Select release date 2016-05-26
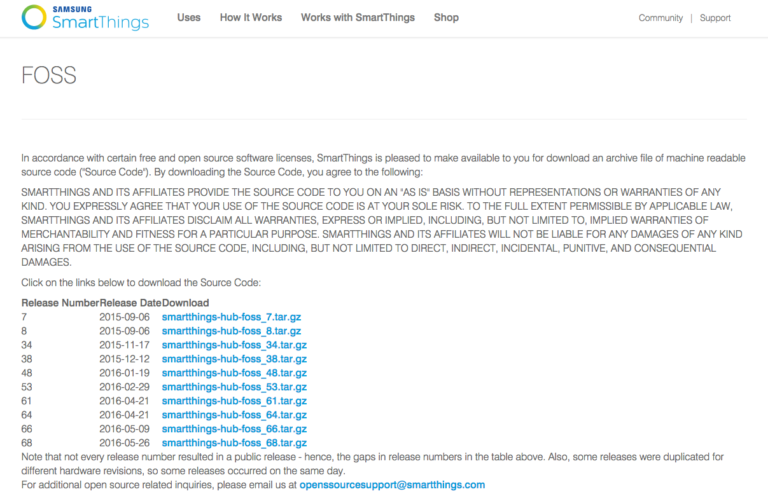 coord(124,443)
